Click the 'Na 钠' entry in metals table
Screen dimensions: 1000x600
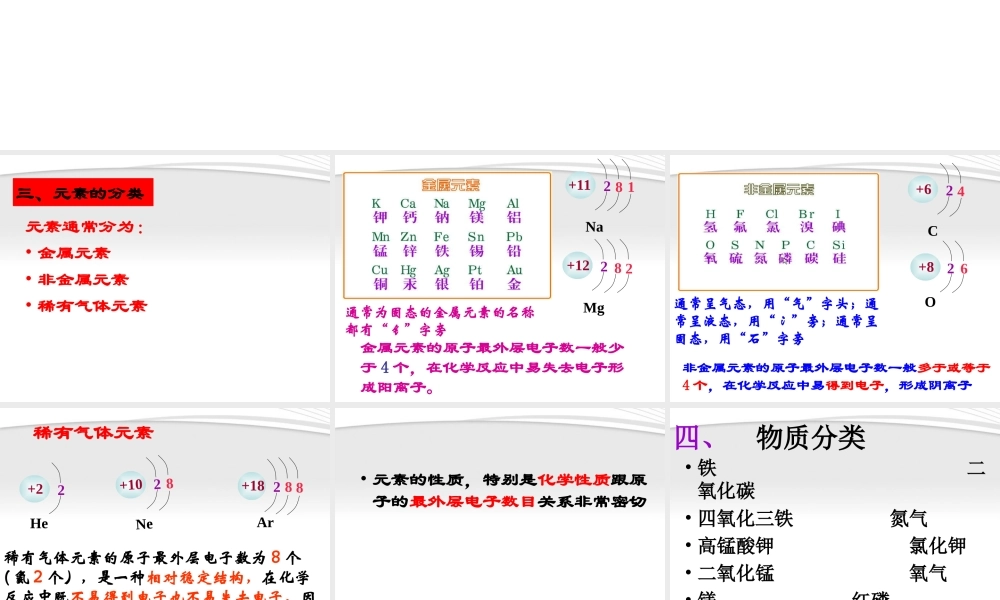pyautogui.click(x=441, y=210)
